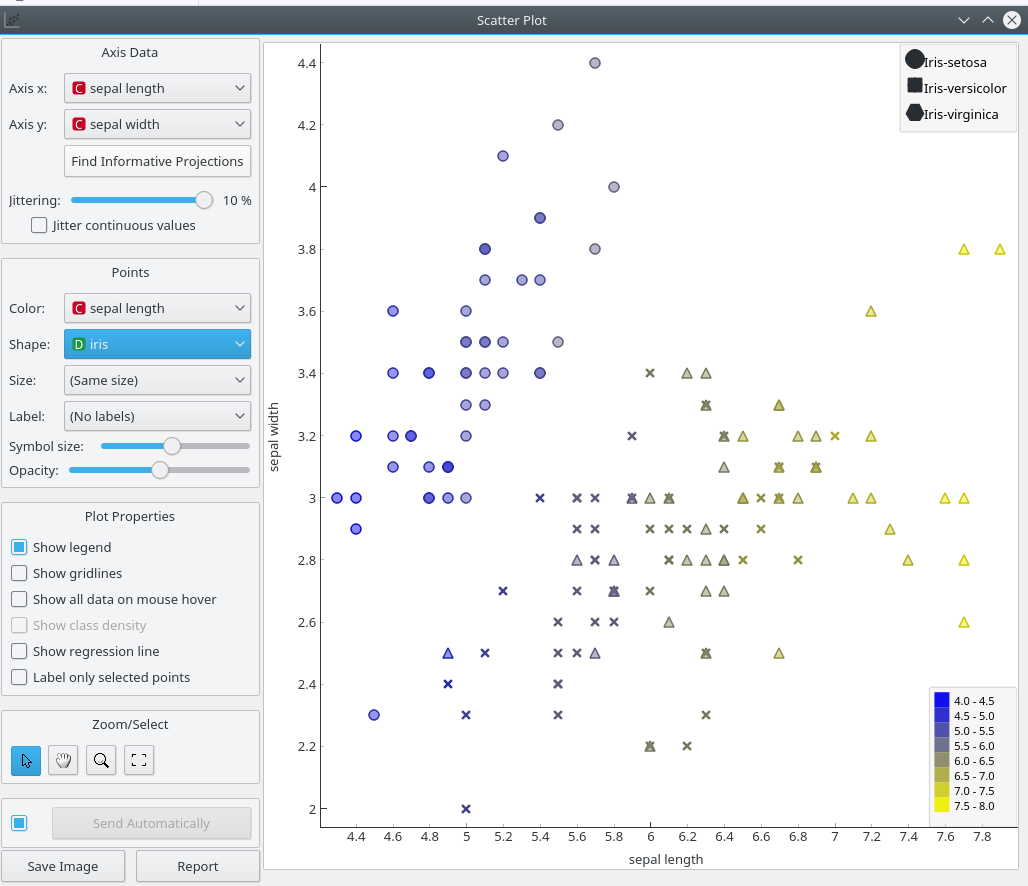Click the fit-to-view zoom icon
1028x886 pixels.
point(138,760)
